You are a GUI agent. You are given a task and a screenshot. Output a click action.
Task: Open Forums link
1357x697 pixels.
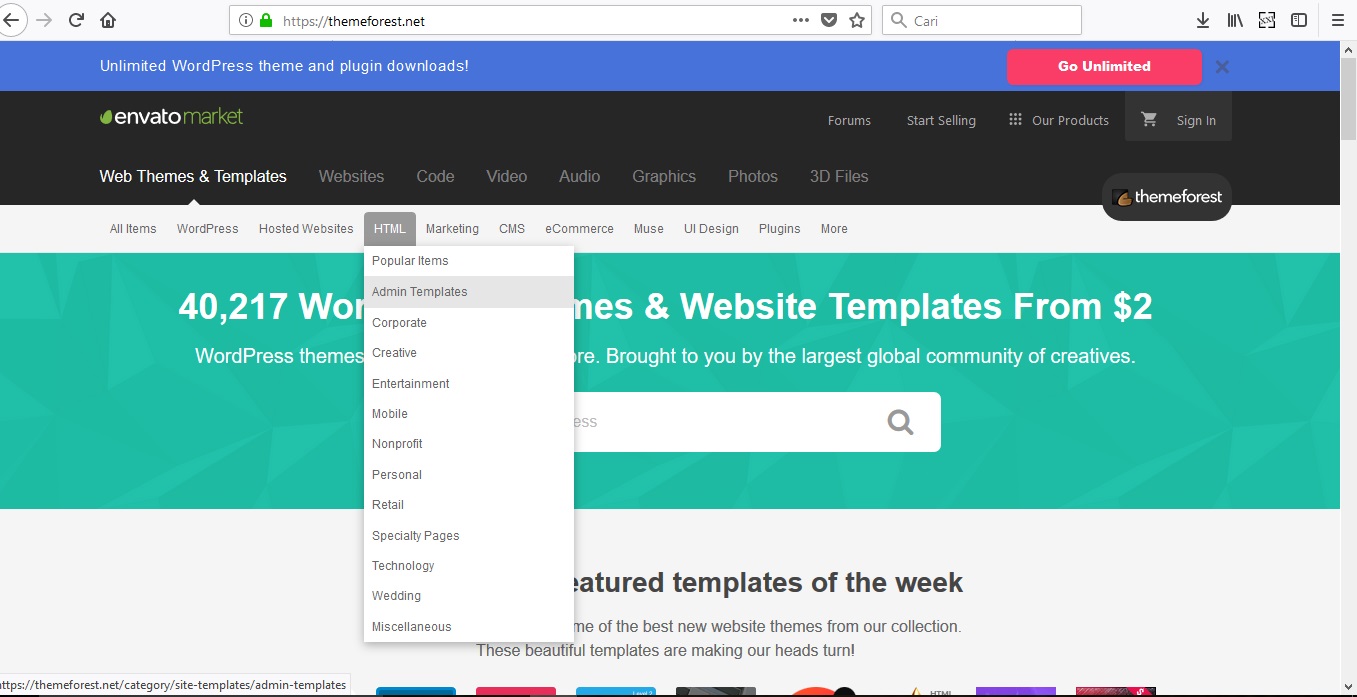pyautogui.click(x=849, y=120)
